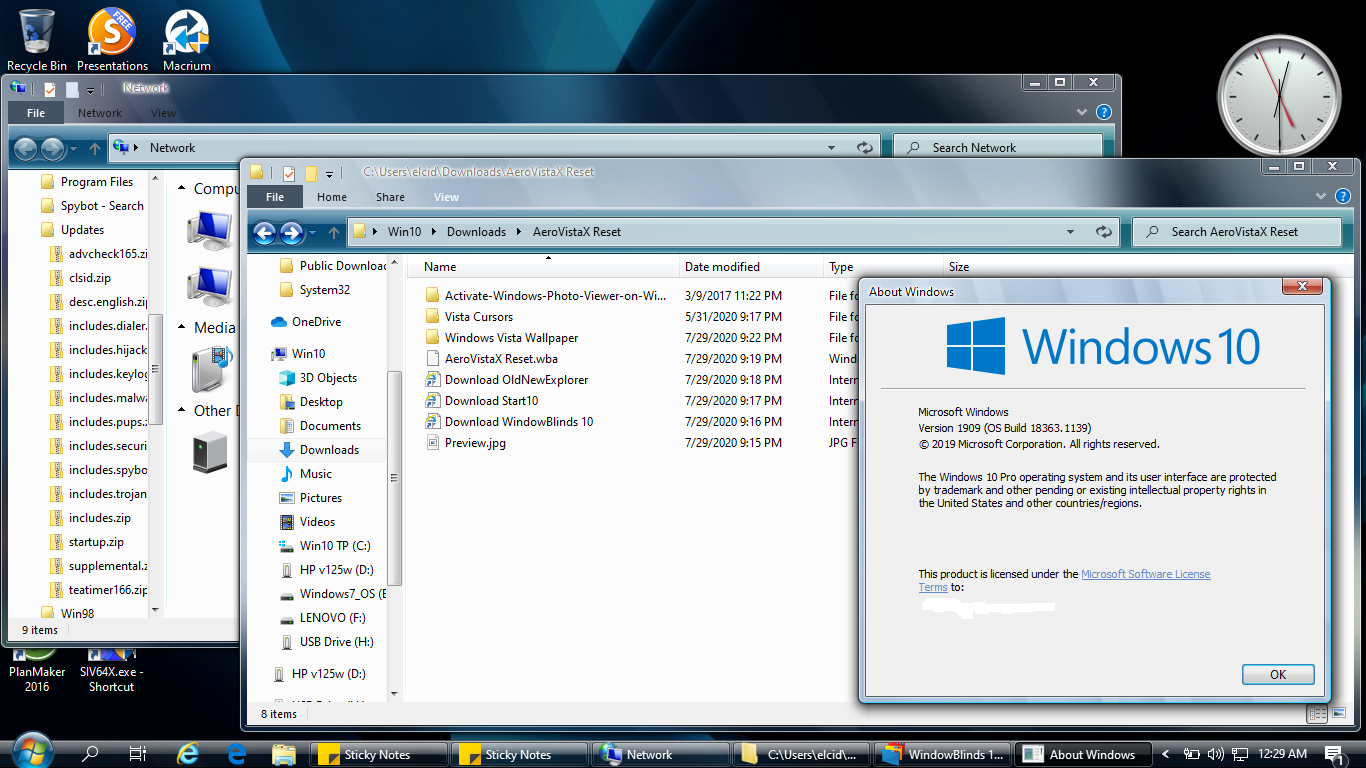Open File tab in Network window
1366x768 pixels.
[x=36, y=113]
